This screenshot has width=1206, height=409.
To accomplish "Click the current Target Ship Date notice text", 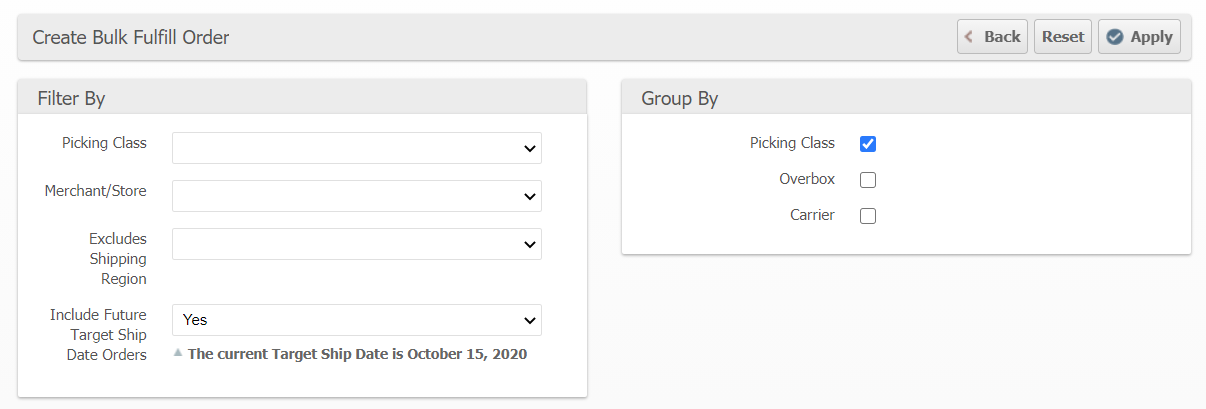I will pos(357,354).
